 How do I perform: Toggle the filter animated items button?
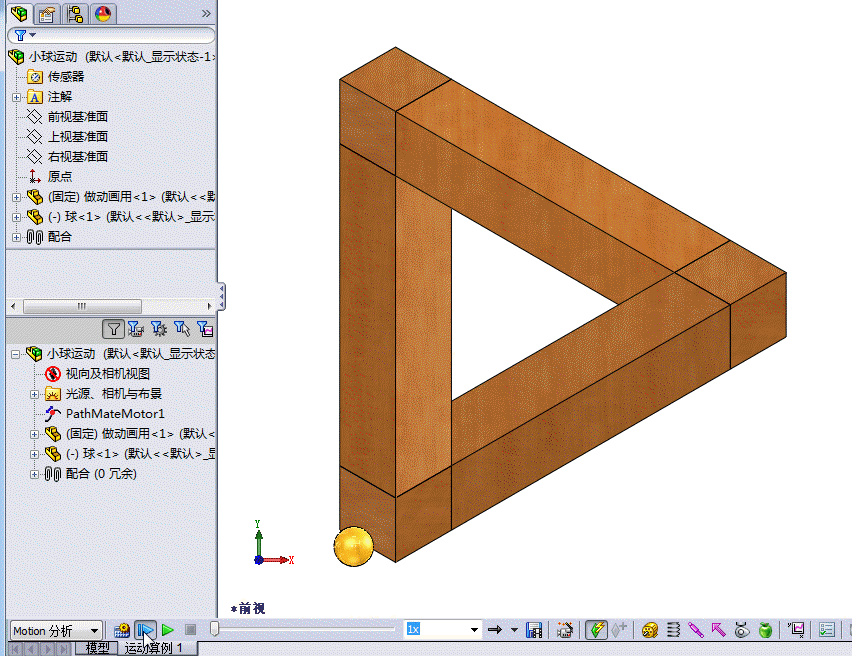136,329
